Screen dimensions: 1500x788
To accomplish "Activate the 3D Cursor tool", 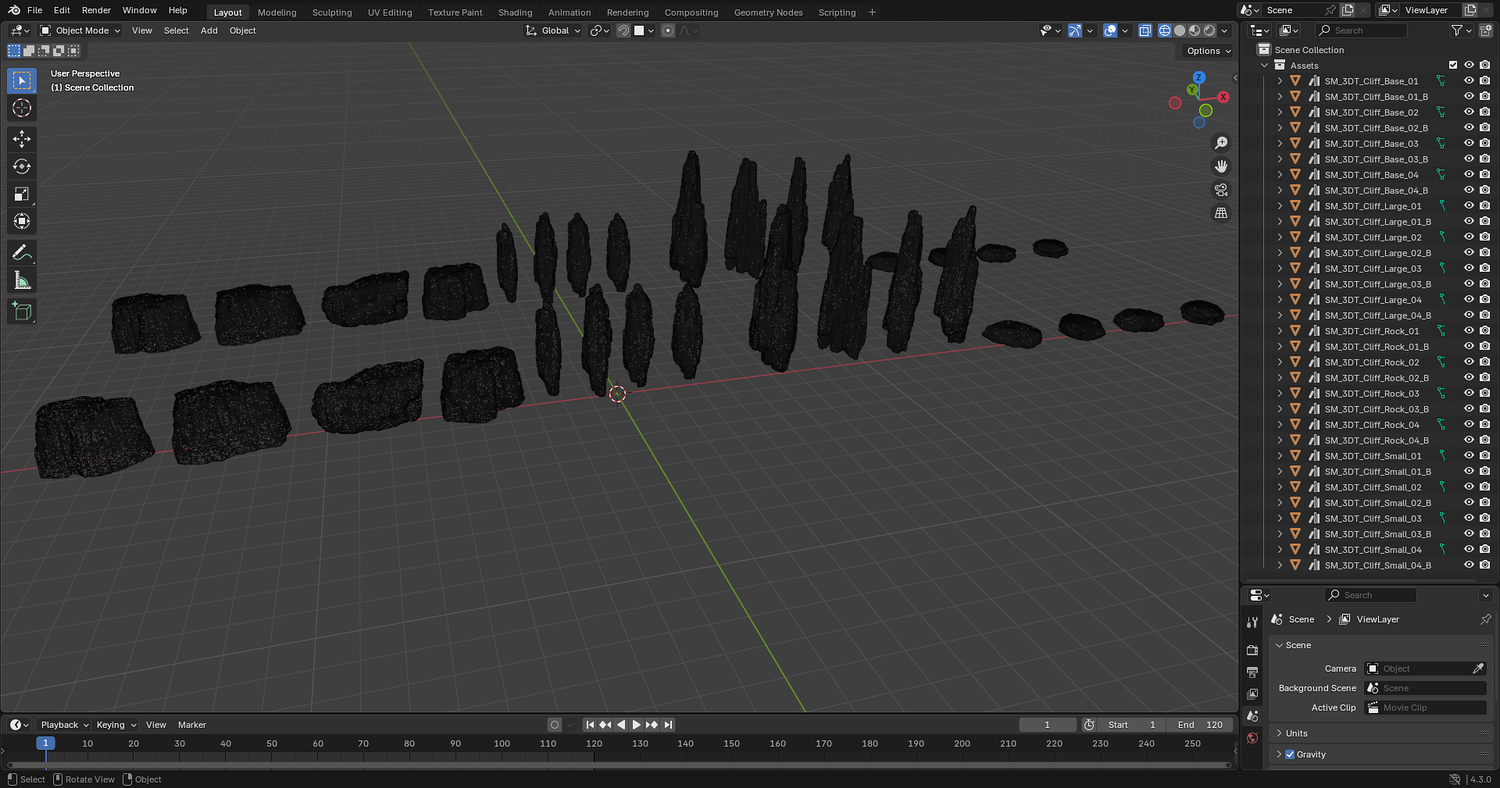I will tap(22, 108).
